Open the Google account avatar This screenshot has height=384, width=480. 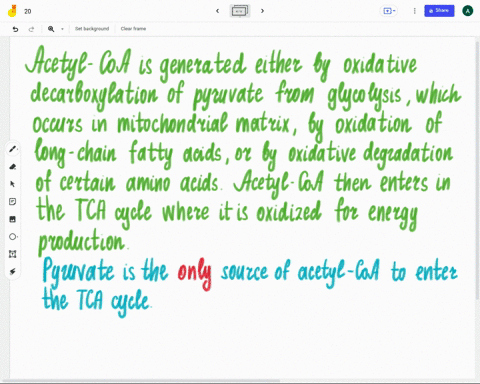click(x=467, y=11)
